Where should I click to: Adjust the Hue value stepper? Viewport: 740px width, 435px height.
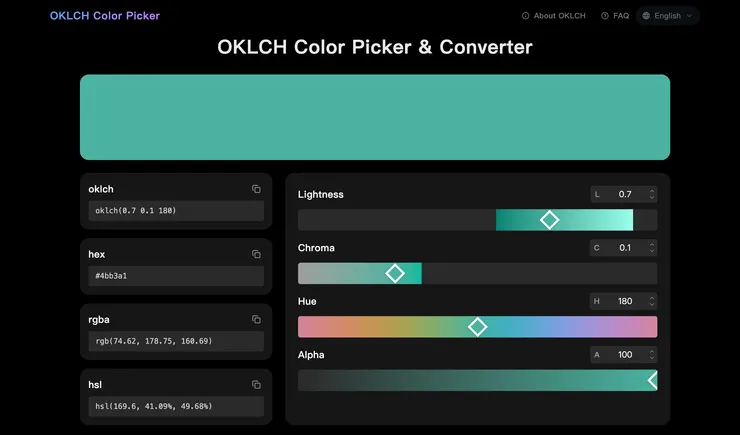[652, 300]
